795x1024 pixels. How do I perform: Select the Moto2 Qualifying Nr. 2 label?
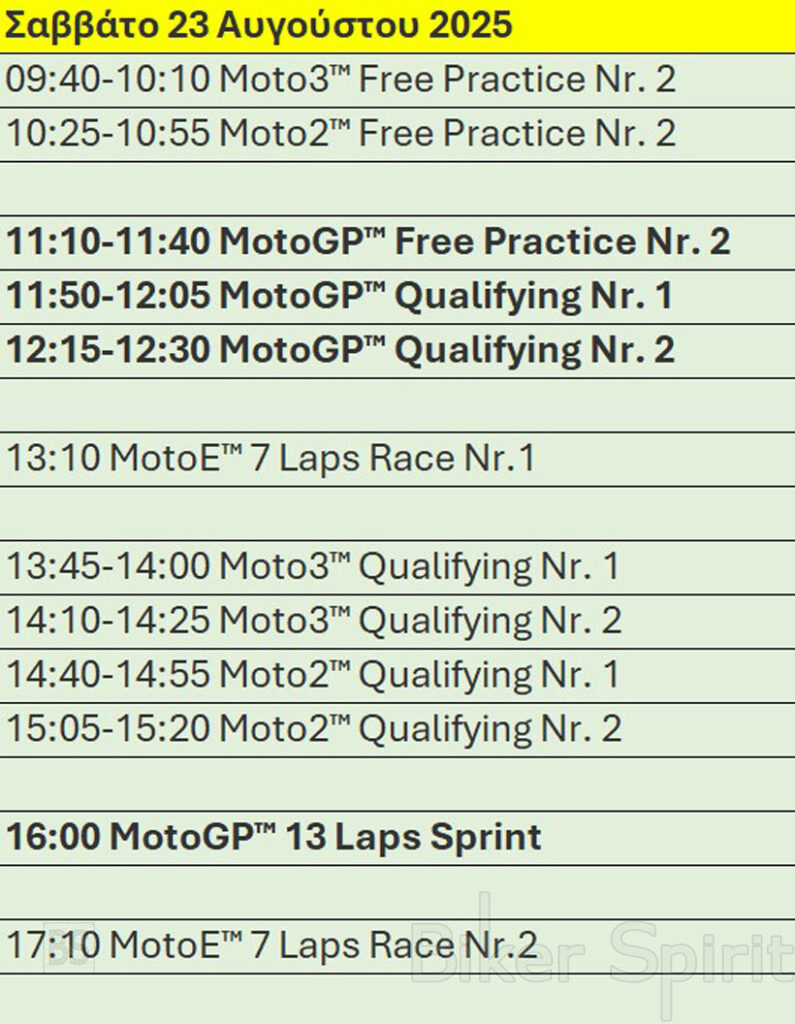coord(420,729)
